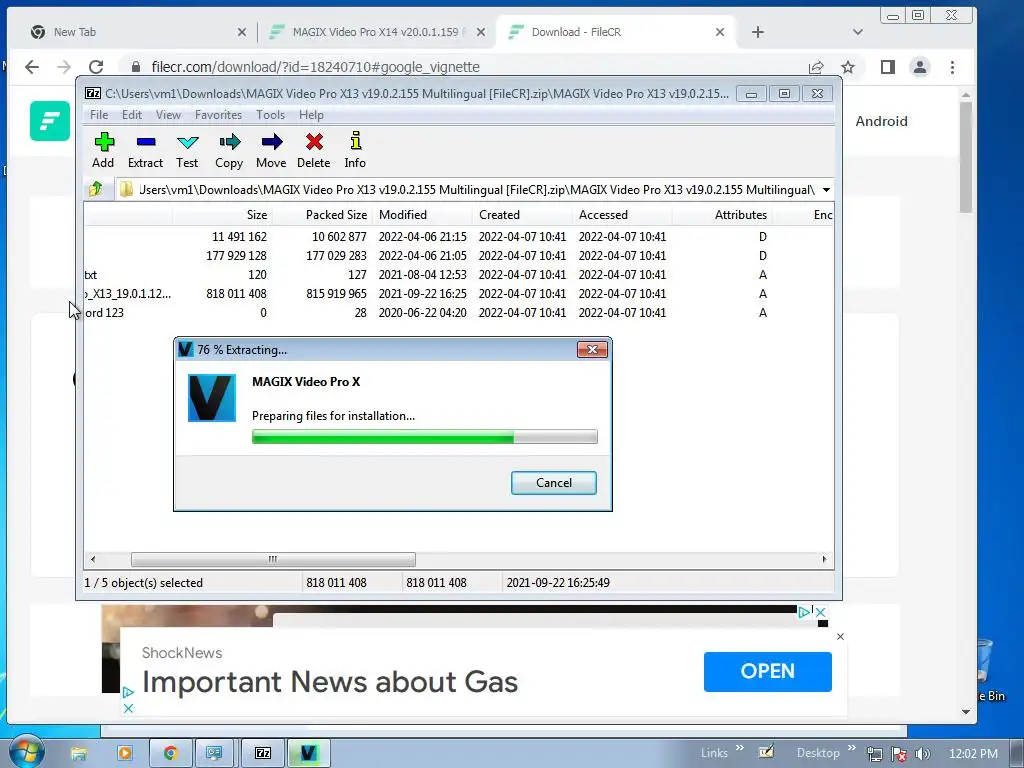Image resolution: width=1024 pixels, height=768 pixels.
Task: Bookmark this page with the star icon
Action: click(848, 67)
